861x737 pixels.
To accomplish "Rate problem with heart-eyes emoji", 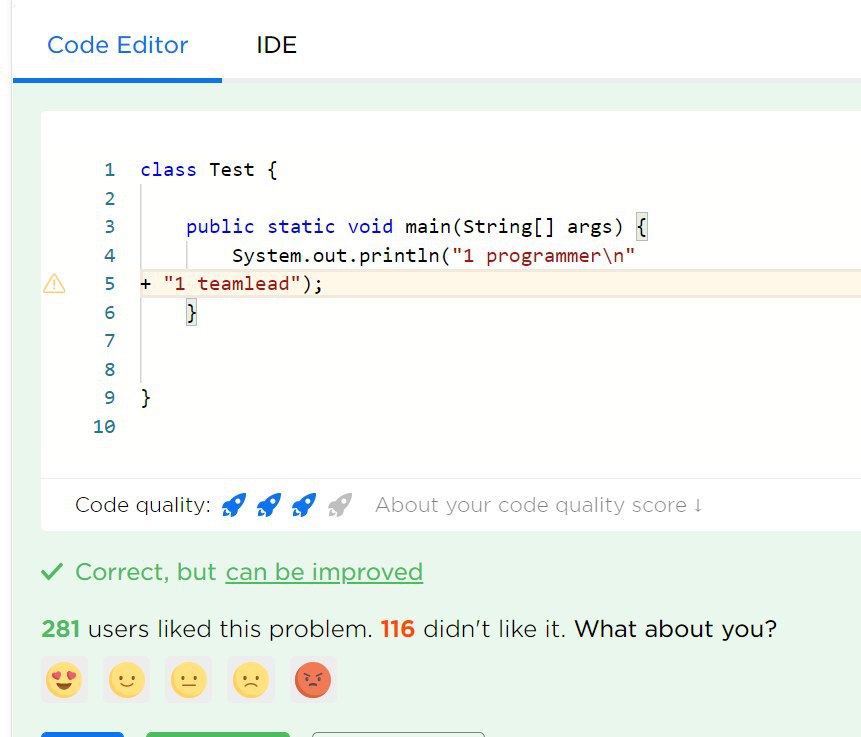I will coord(64,679).
